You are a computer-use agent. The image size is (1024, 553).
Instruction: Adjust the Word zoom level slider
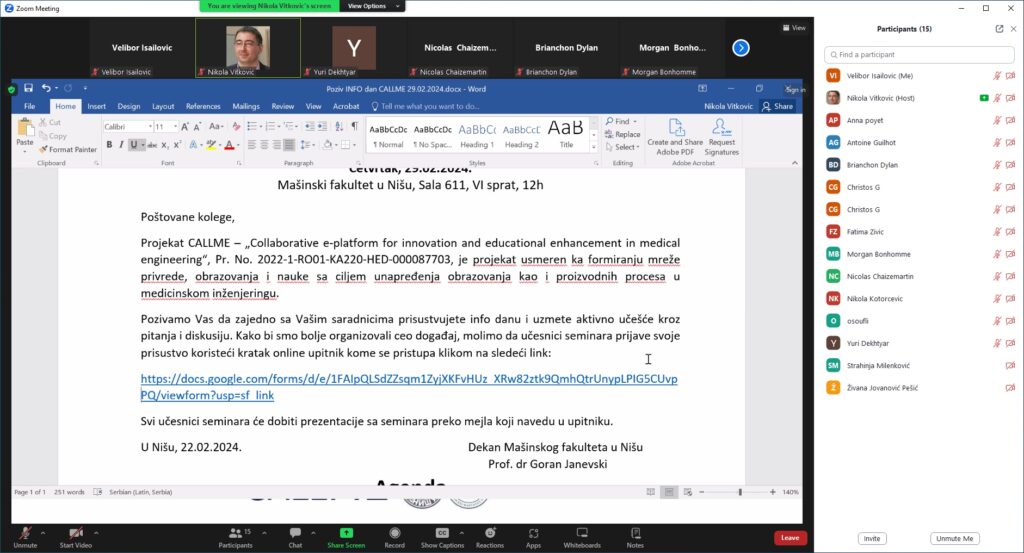[740, 492]
